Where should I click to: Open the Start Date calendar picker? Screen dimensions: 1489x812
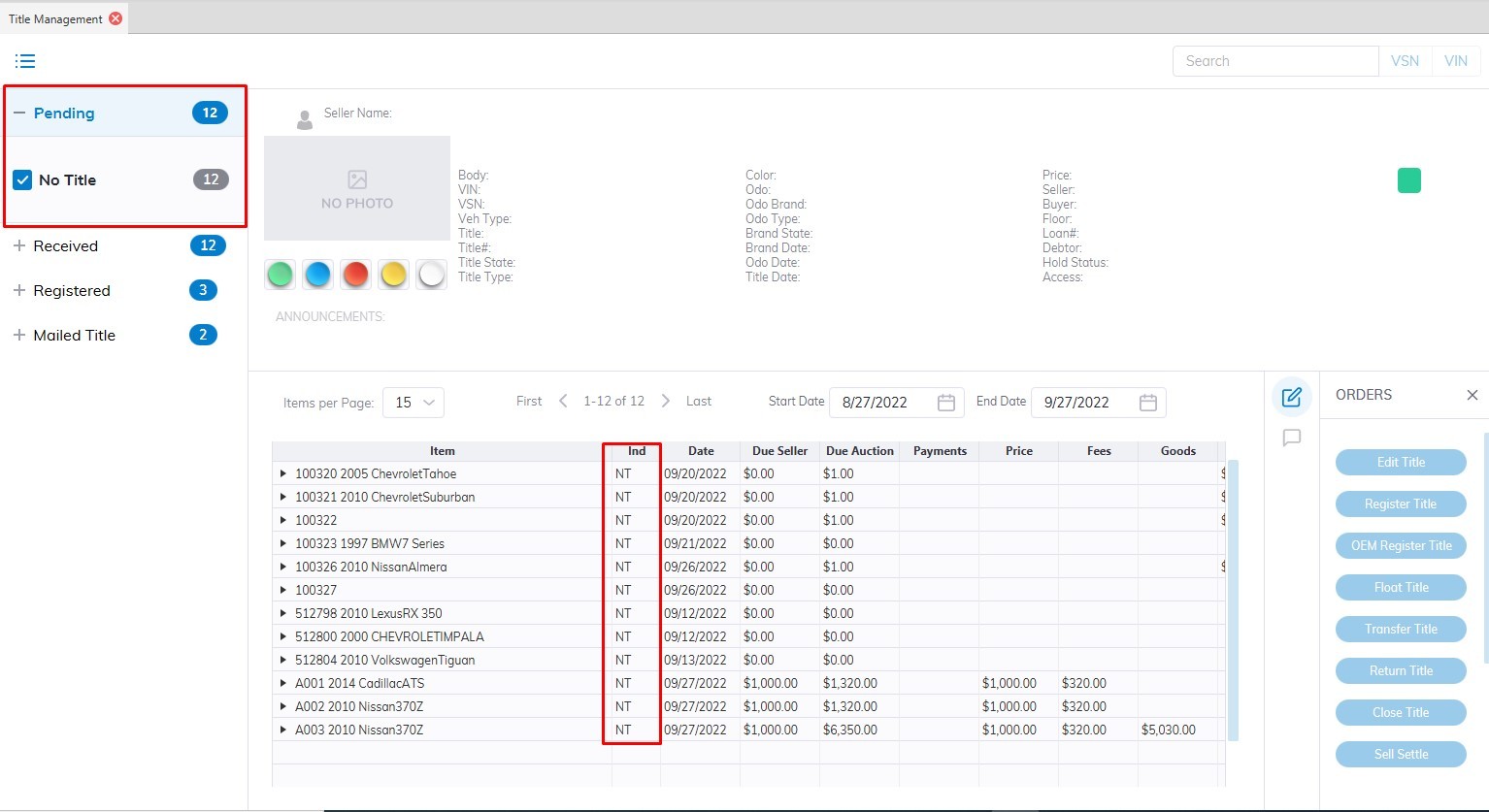pyautogui.click(x=946, y=403)
